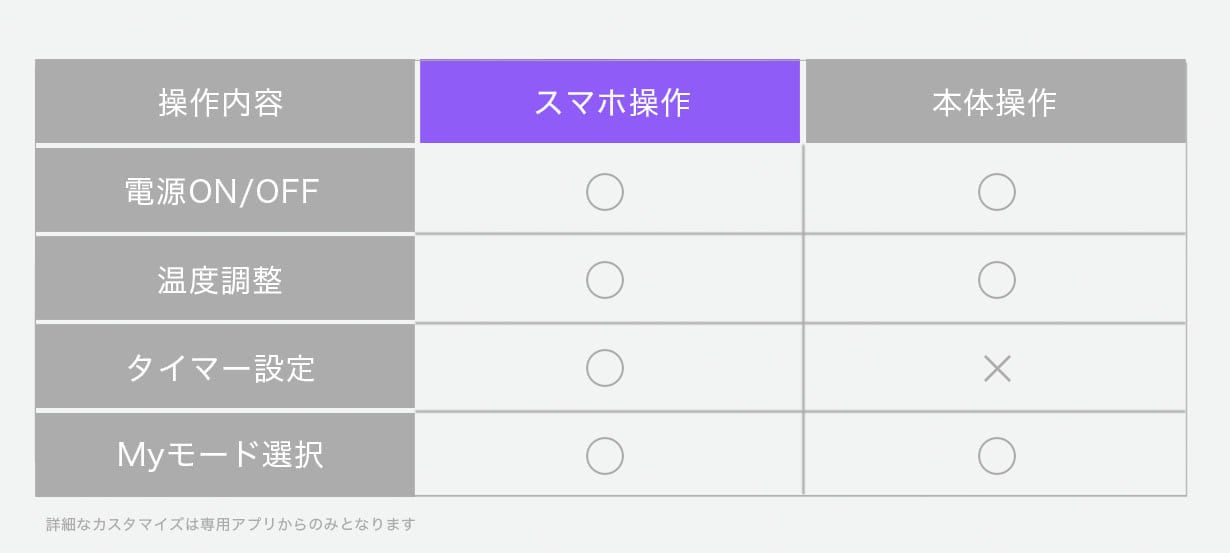Click the タイマー設定 row label
The width and height of the screenshot is (1230, 553).
coord(225,368)
